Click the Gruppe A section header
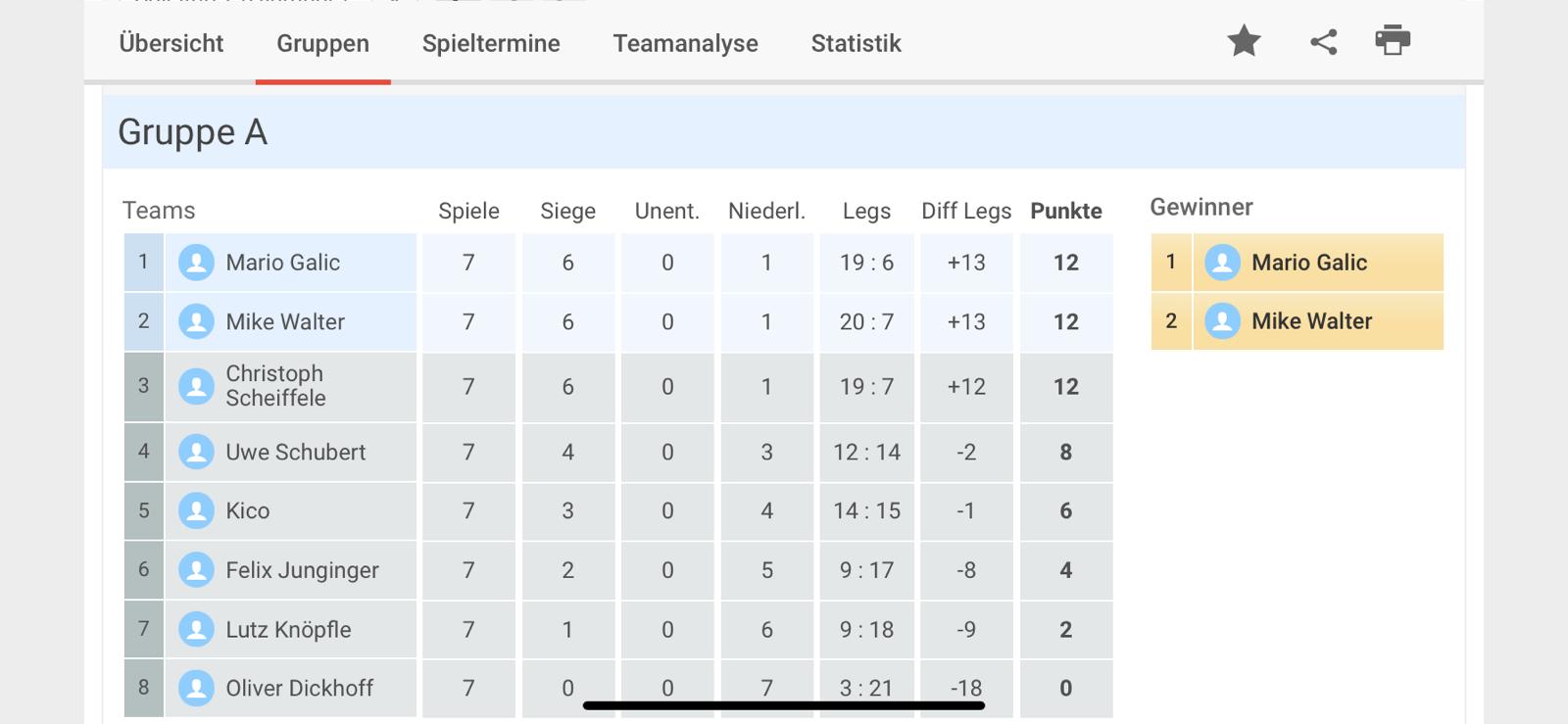This screenshot has height=724, width=1568. [784, 131]
